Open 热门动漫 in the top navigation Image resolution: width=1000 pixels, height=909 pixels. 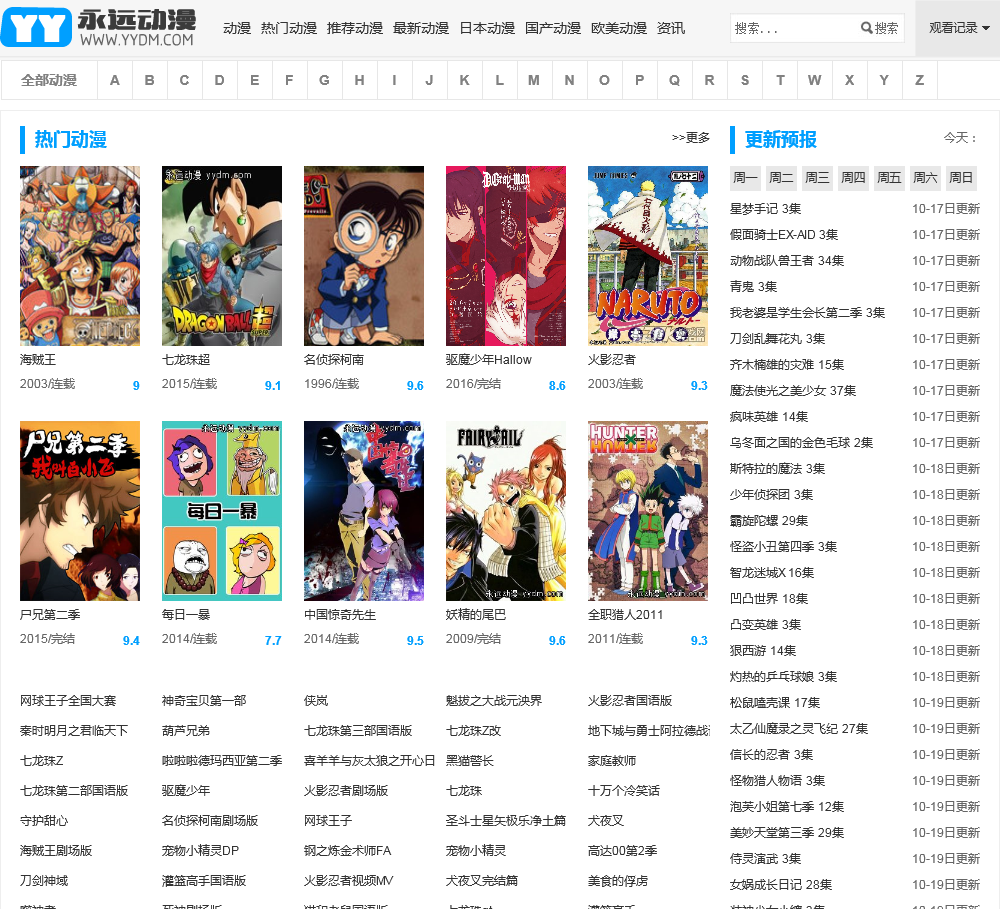coord(288,29)
